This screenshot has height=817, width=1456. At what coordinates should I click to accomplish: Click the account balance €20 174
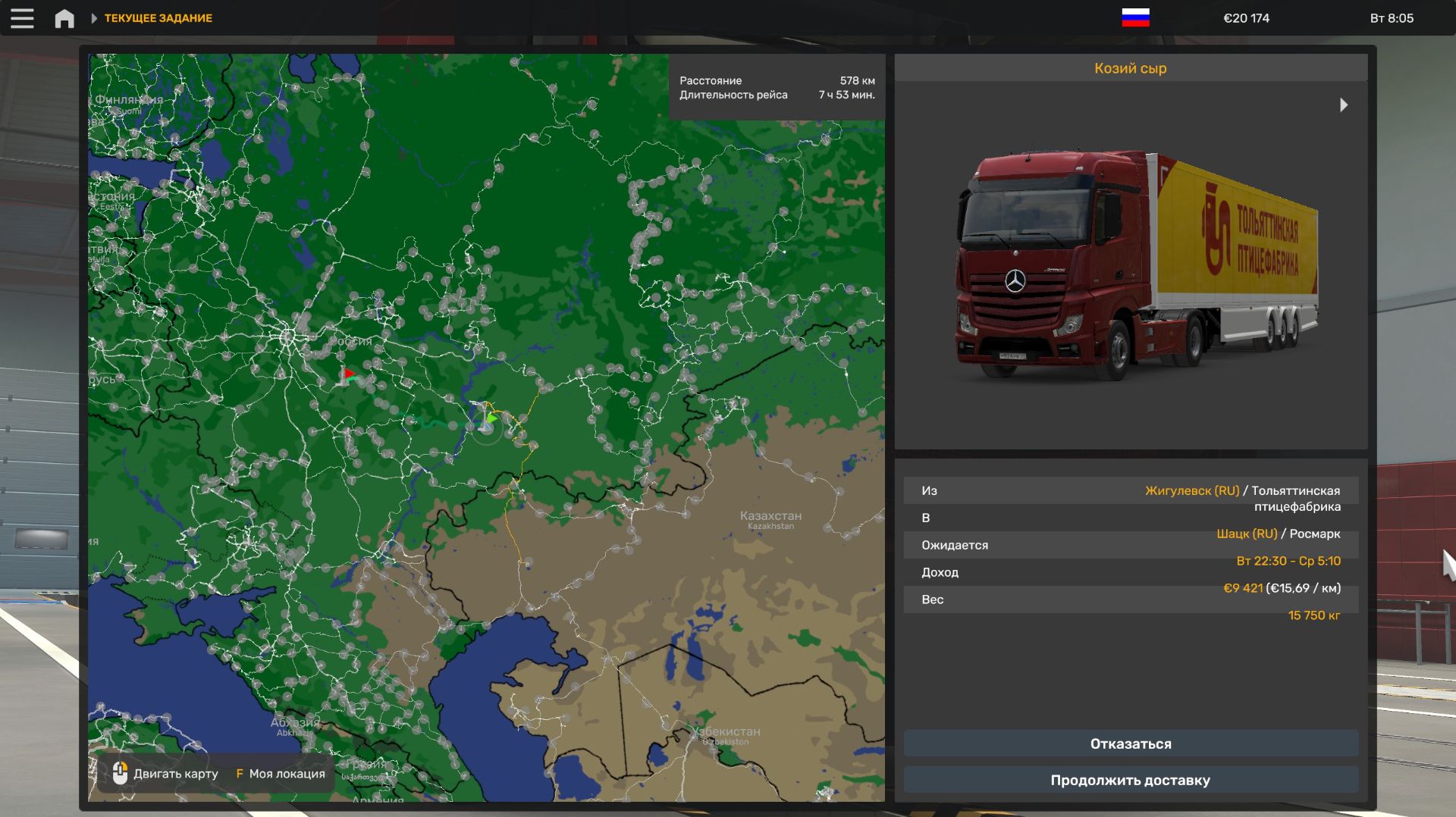[1246, 18]
